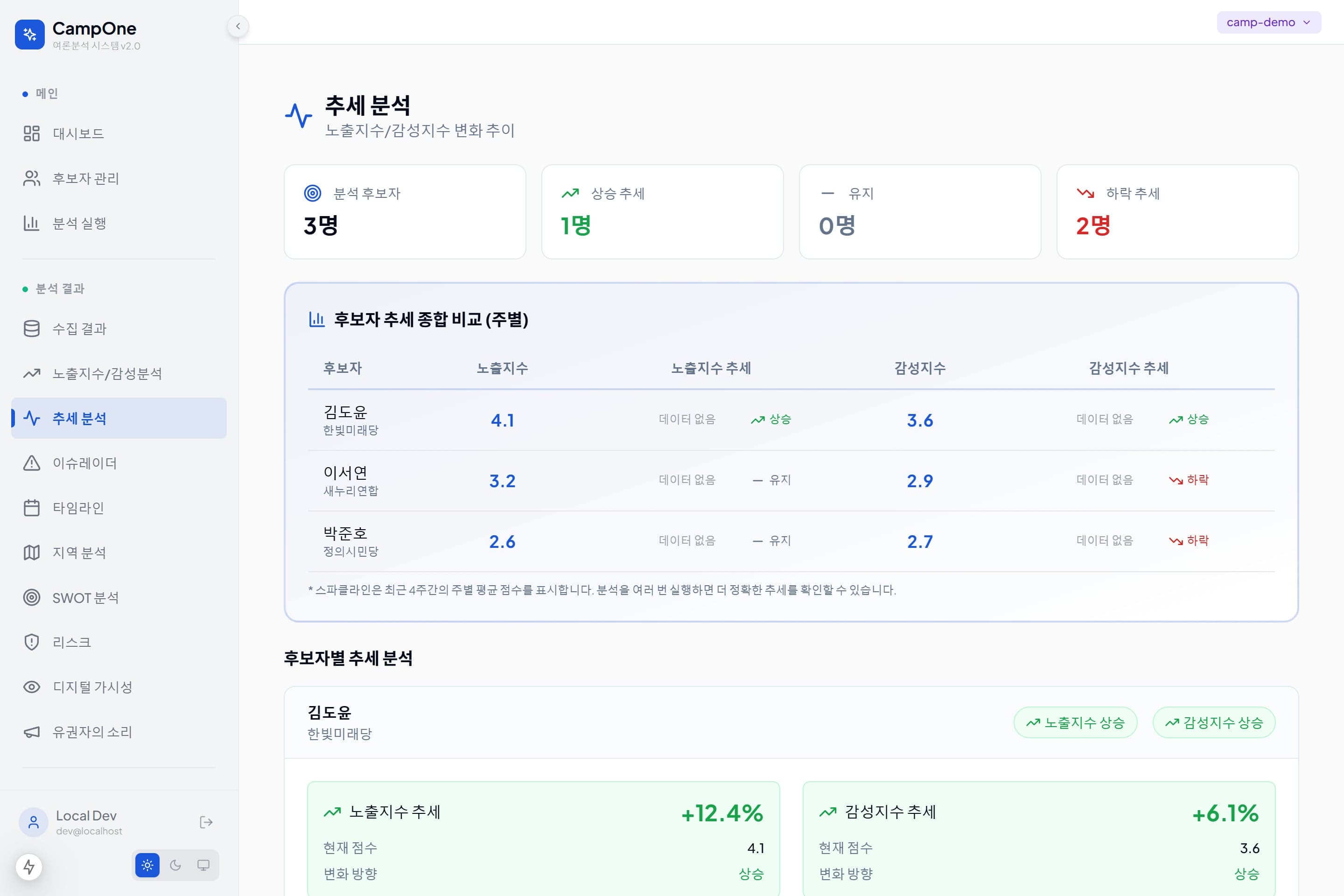Click the +12.4% 노출지수 change value

(x=722, y=812)
